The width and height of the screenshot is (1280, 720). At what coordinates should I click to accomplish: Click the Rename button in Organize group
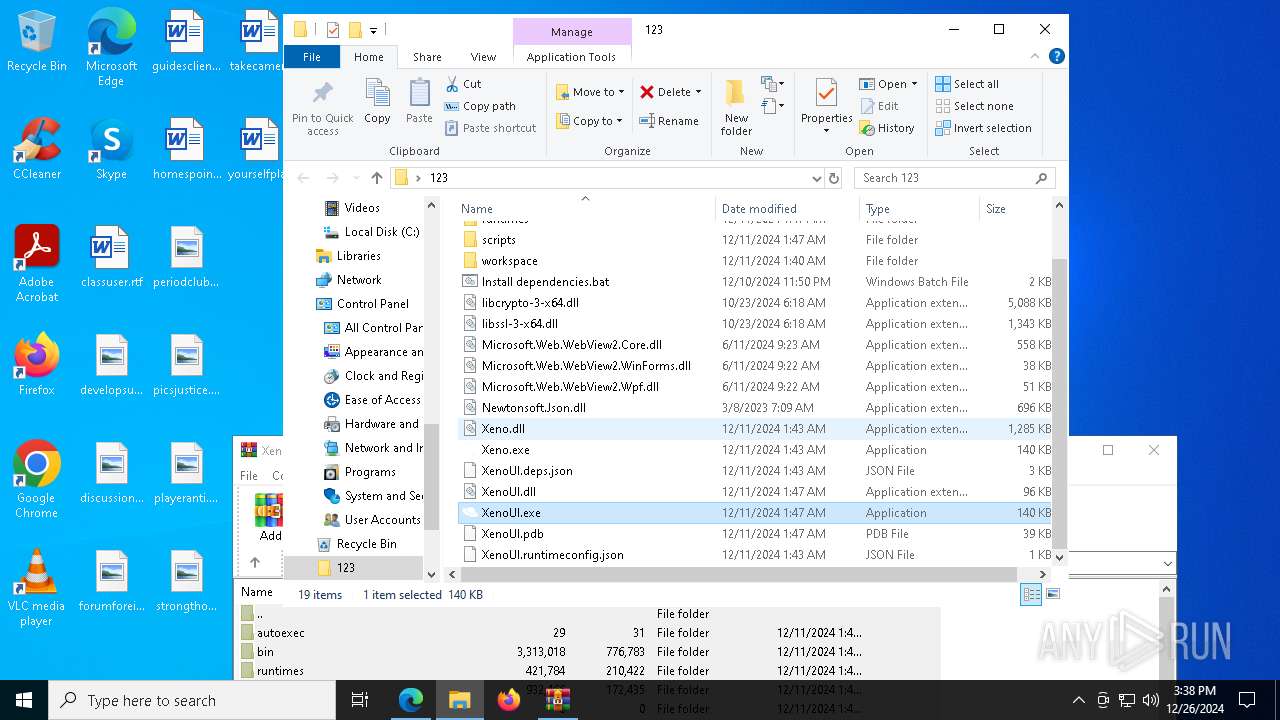click(669, 121)
